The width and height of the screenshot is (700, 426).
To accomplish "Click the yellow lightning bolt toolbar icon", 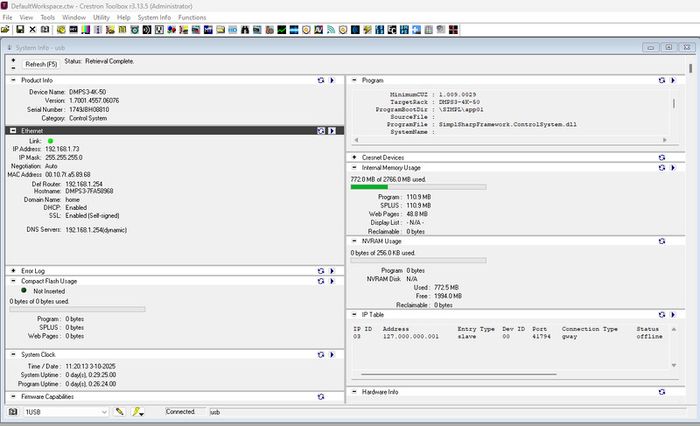I will point(367,29).
